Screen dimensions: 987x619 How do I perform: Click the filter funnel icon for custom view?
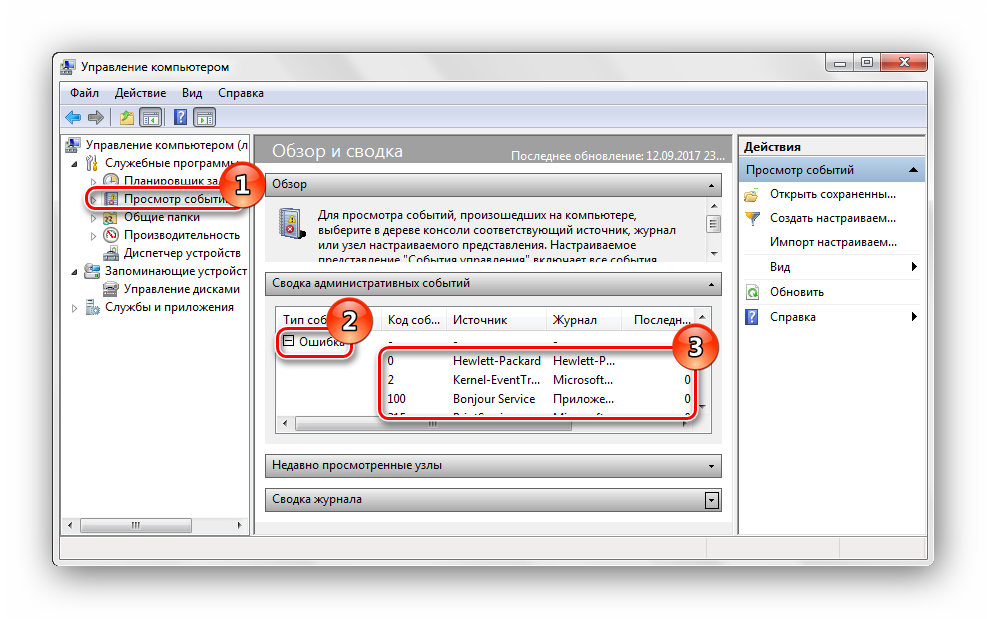[752, 219]
